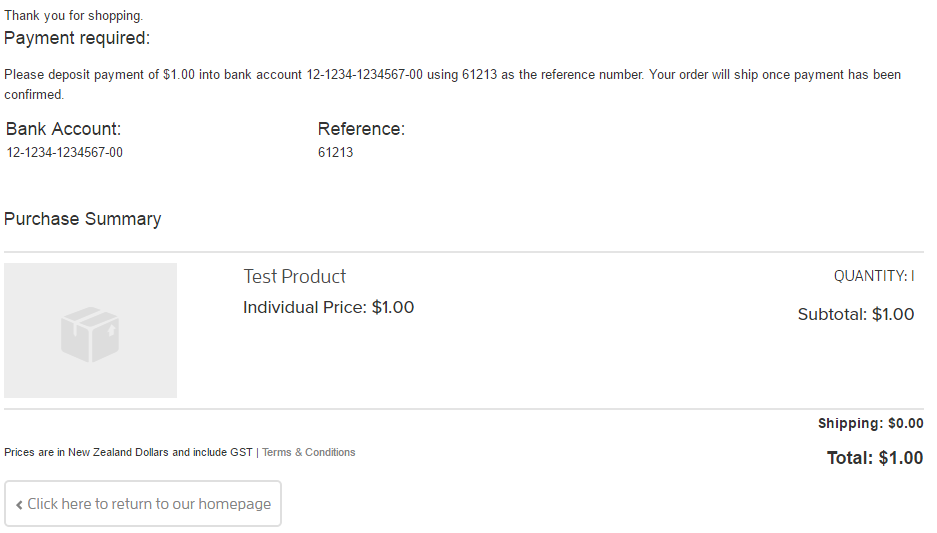Click the Payment required heading
The image size is (937, 533).
pos(77,38)
